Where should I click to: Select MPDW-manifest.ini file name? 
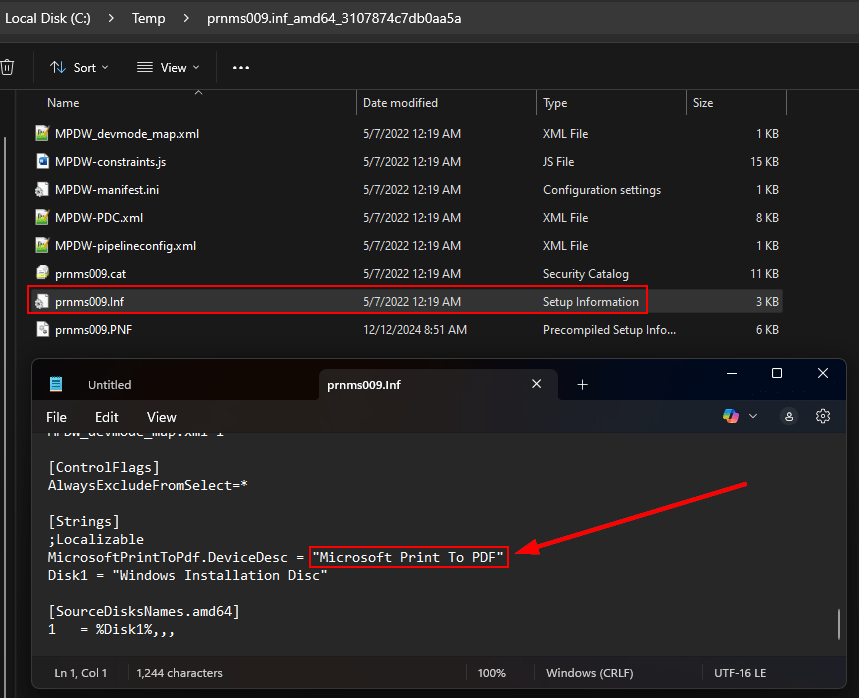(107, 190)
